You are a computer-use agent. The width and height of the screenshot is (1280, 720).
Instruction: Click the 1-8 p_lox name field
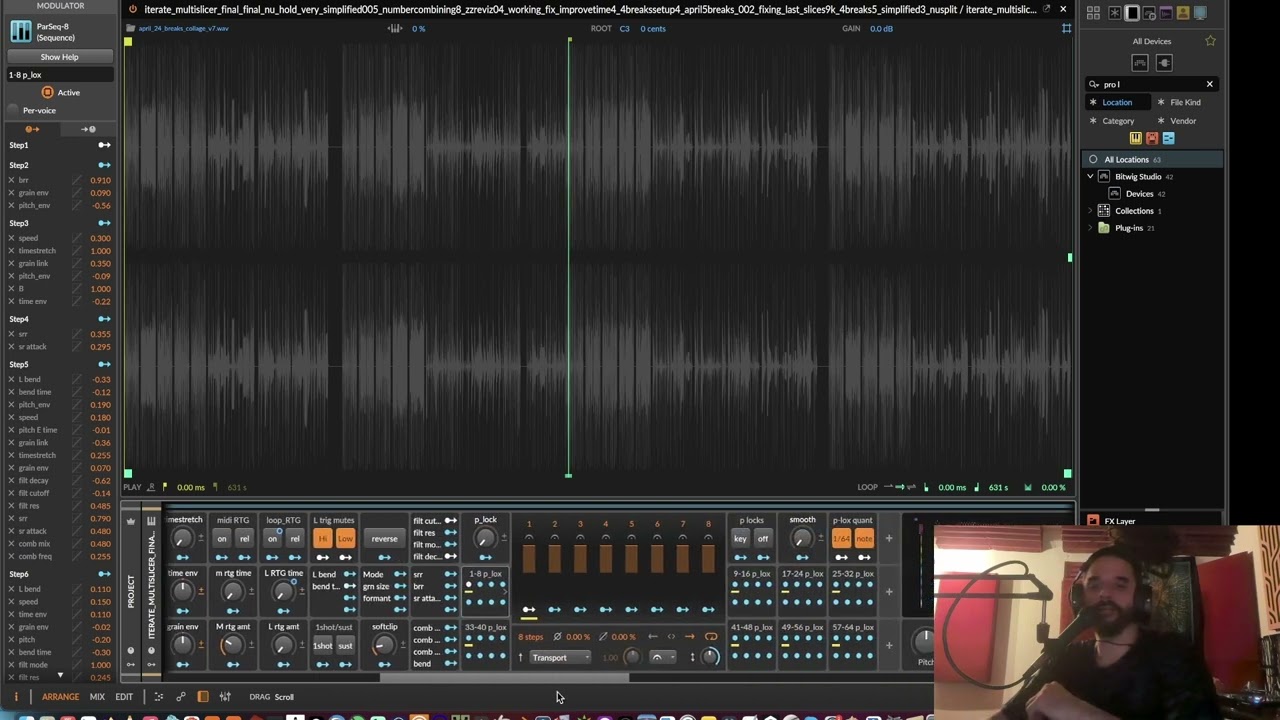tap(59, 75)
